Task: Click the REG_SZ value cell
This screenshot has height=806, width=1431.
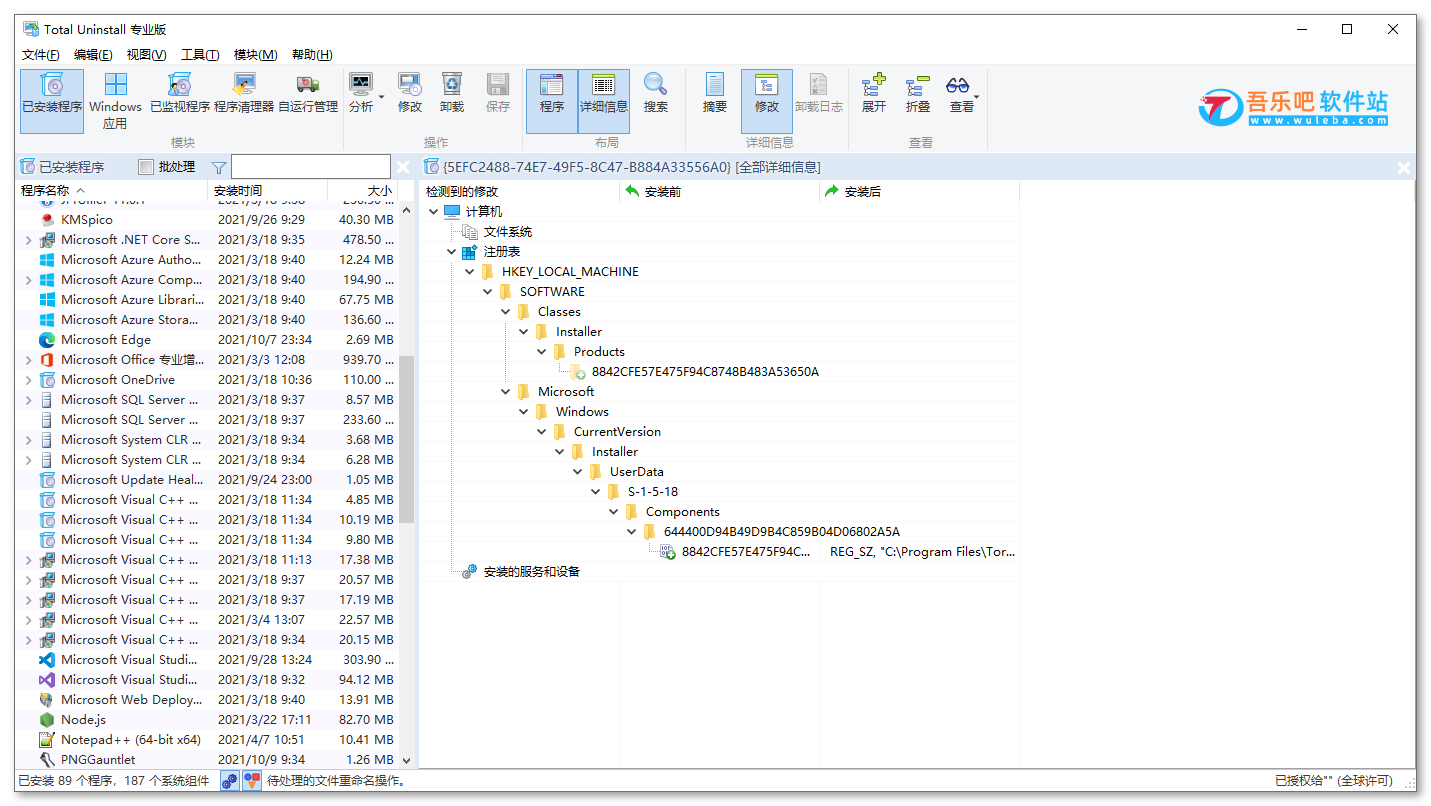Action: [922, 551]
